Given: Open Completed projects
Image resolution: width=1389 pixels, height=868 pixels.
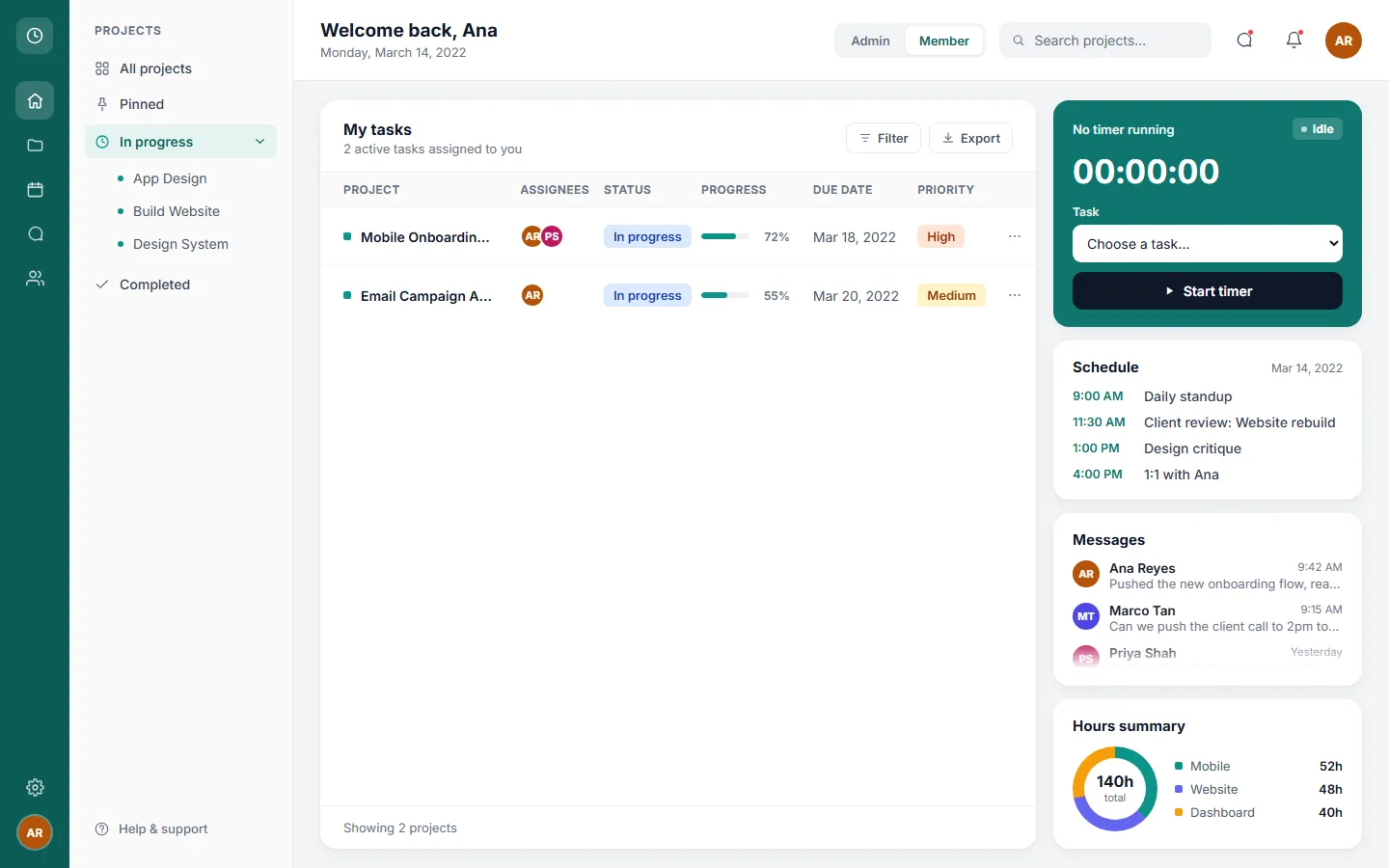Looking at the screenshot, I should tap(180, 285).
